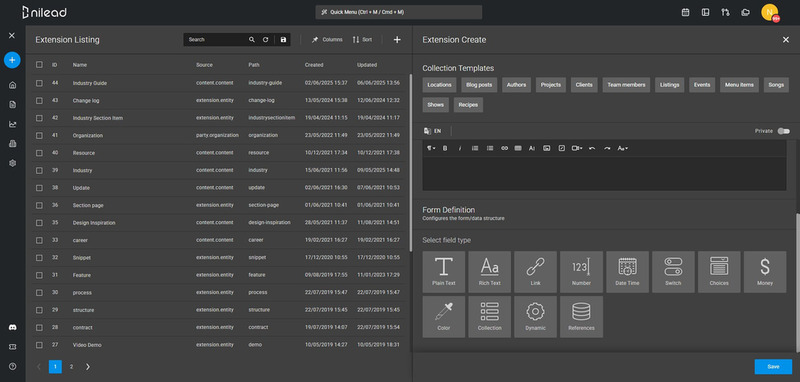
Task: Select the Collection field type
Action: pyautogui.click(x=490, y=317)
